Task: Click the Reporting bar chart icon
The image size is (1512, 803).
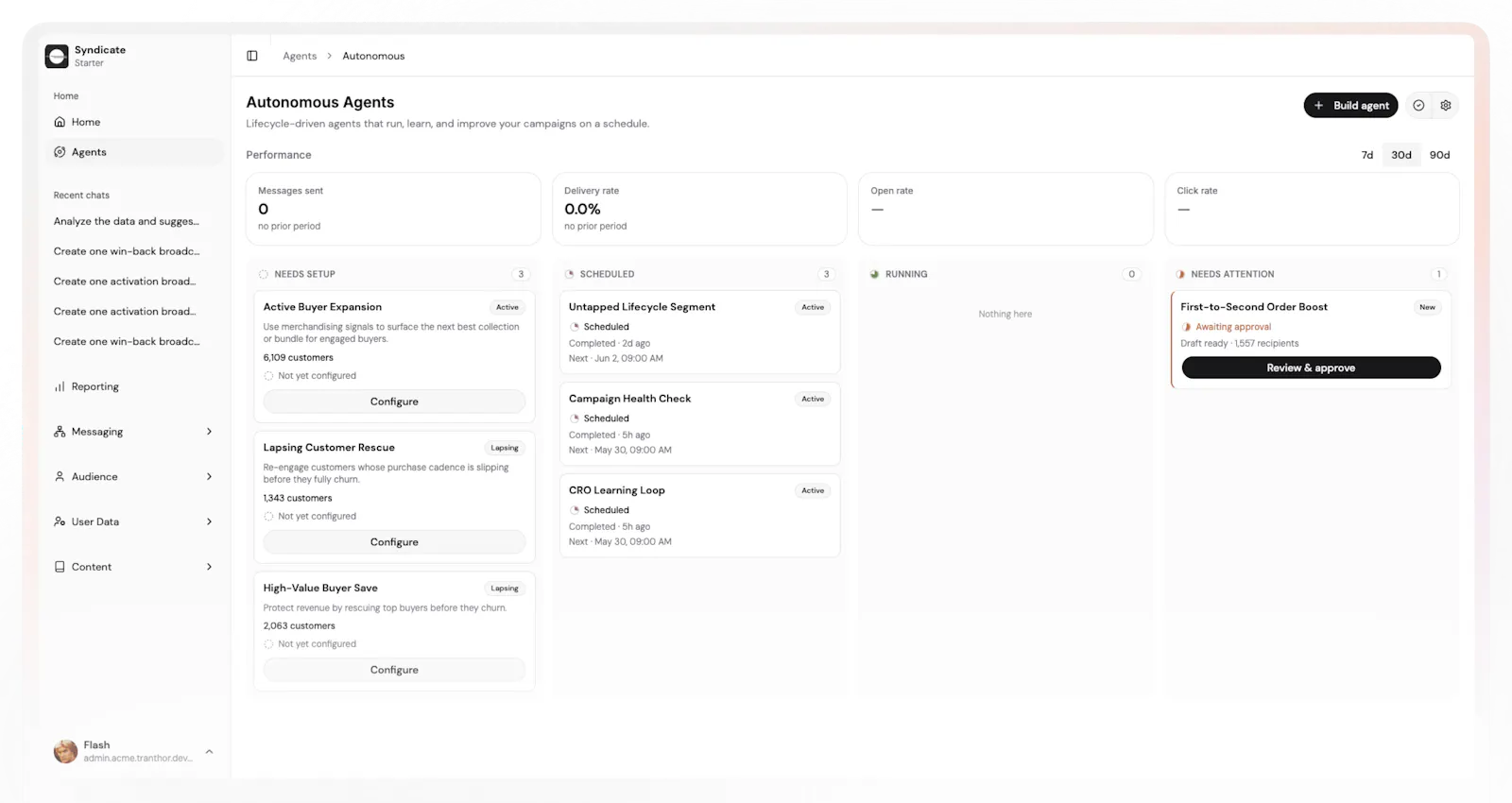Action: pyautogui.click(x=60, y=386)
